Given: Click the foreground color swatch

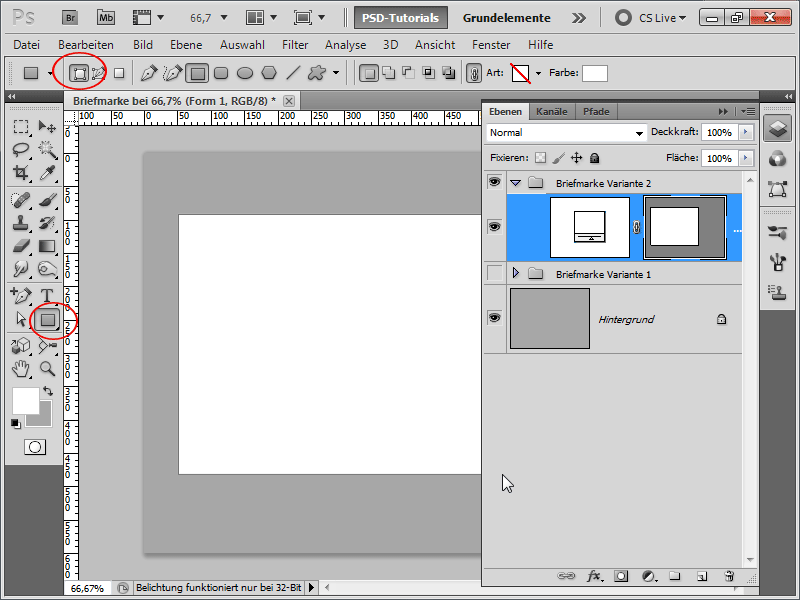Looking at the screenshot, I should click(x=26, y=401).
